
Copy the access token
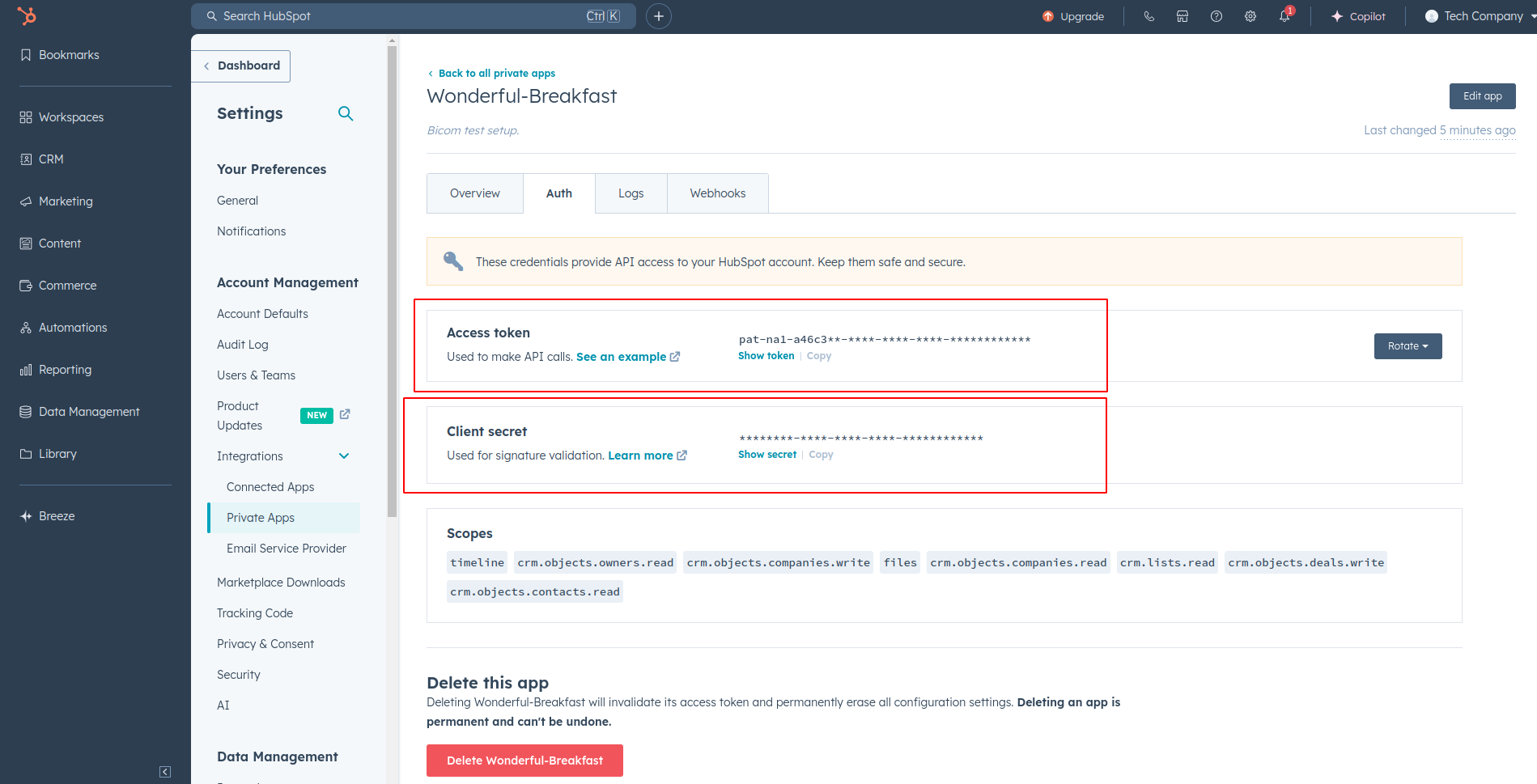819,356
